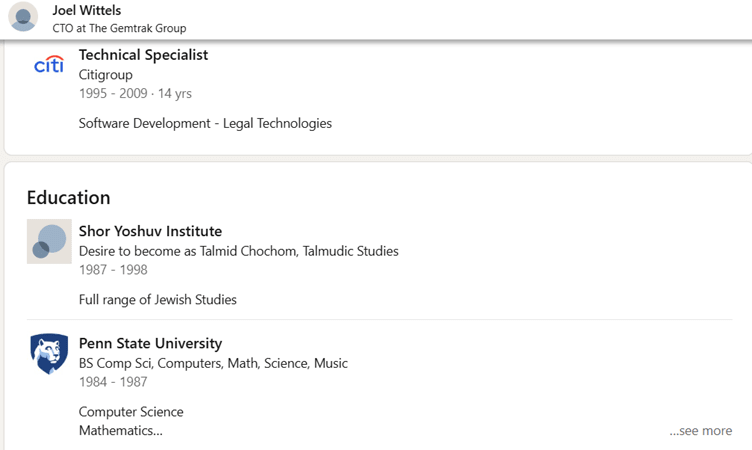Open the Penn State University school link

pyautogui.click(x=150, y=343)
